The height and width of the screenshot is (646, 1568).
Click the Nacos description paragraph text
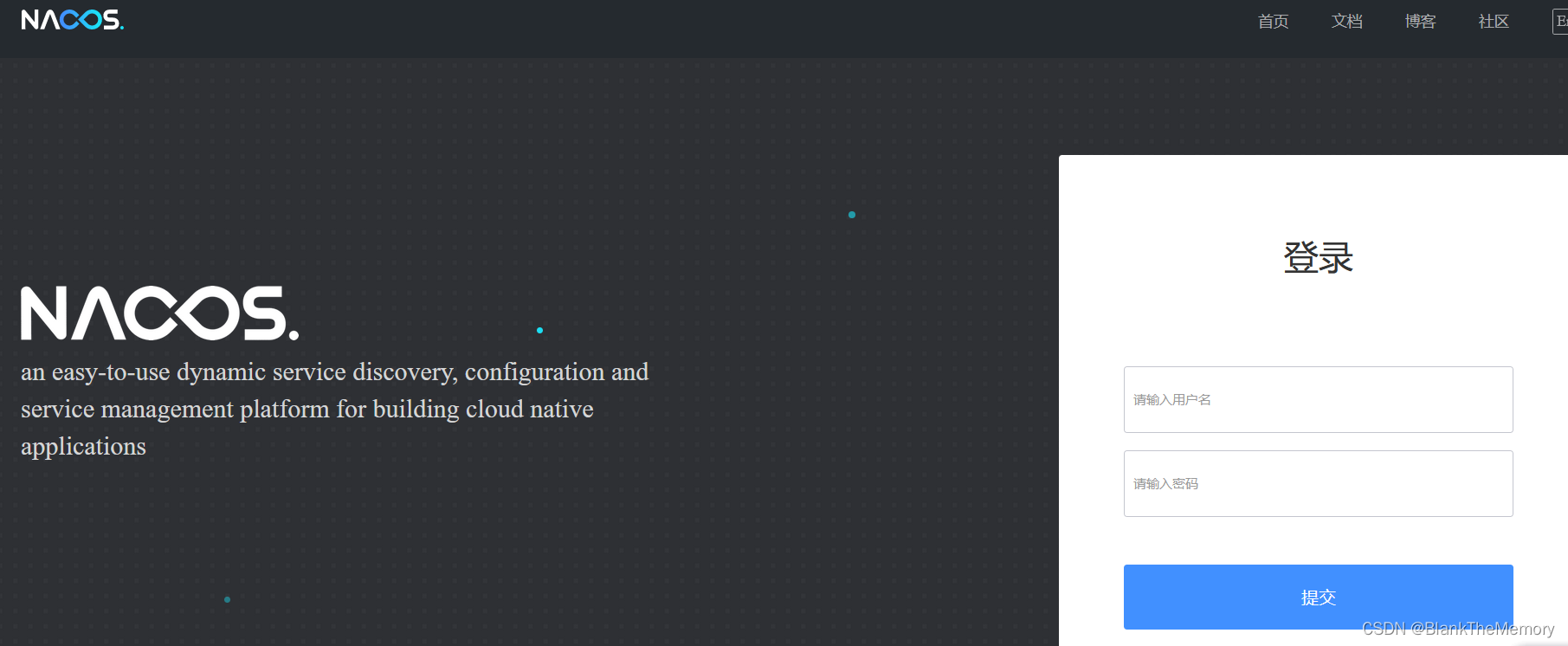[x=334, y=409]
